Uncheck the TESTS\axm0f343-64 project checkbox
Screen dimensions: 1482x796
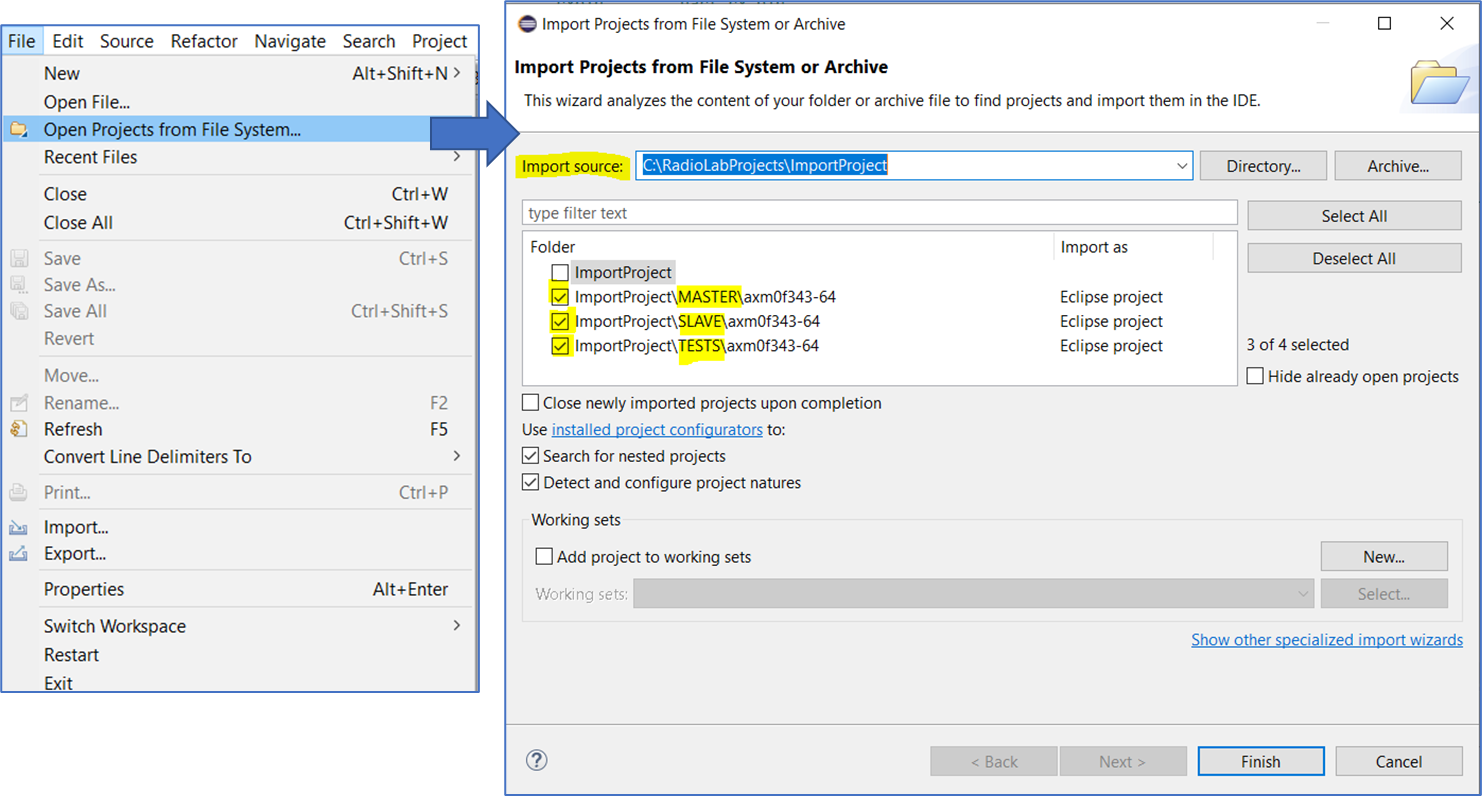pyautogui.click(x=560, y=346)
